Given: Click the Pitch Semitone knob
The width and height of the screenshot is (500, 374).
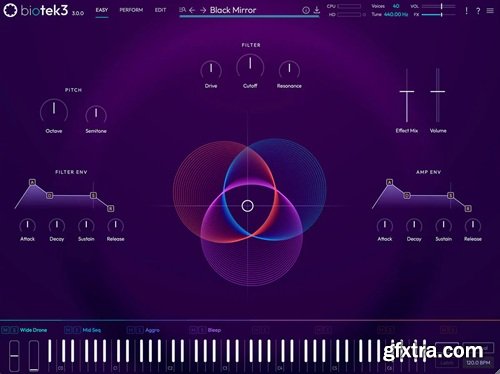Looking at the screenshot, I should click(96, 115).
